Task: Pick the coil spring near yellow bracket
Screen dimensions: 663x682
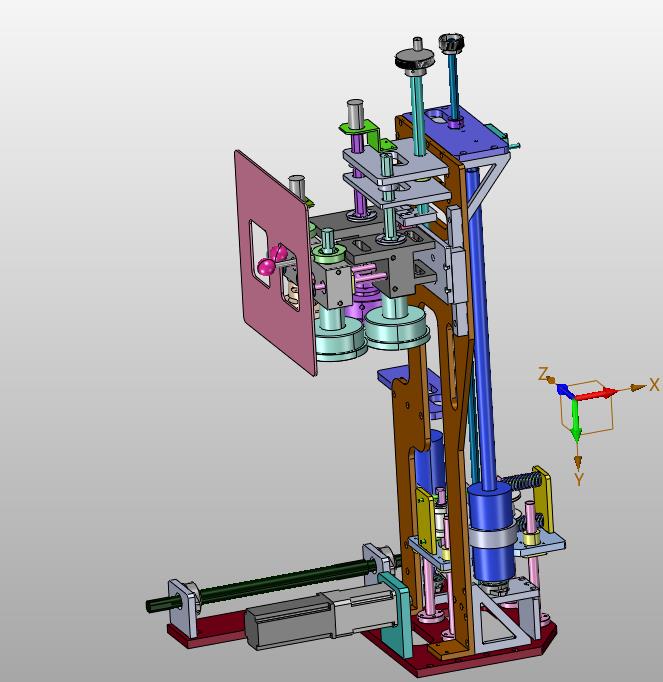Action: coord(520,481)
